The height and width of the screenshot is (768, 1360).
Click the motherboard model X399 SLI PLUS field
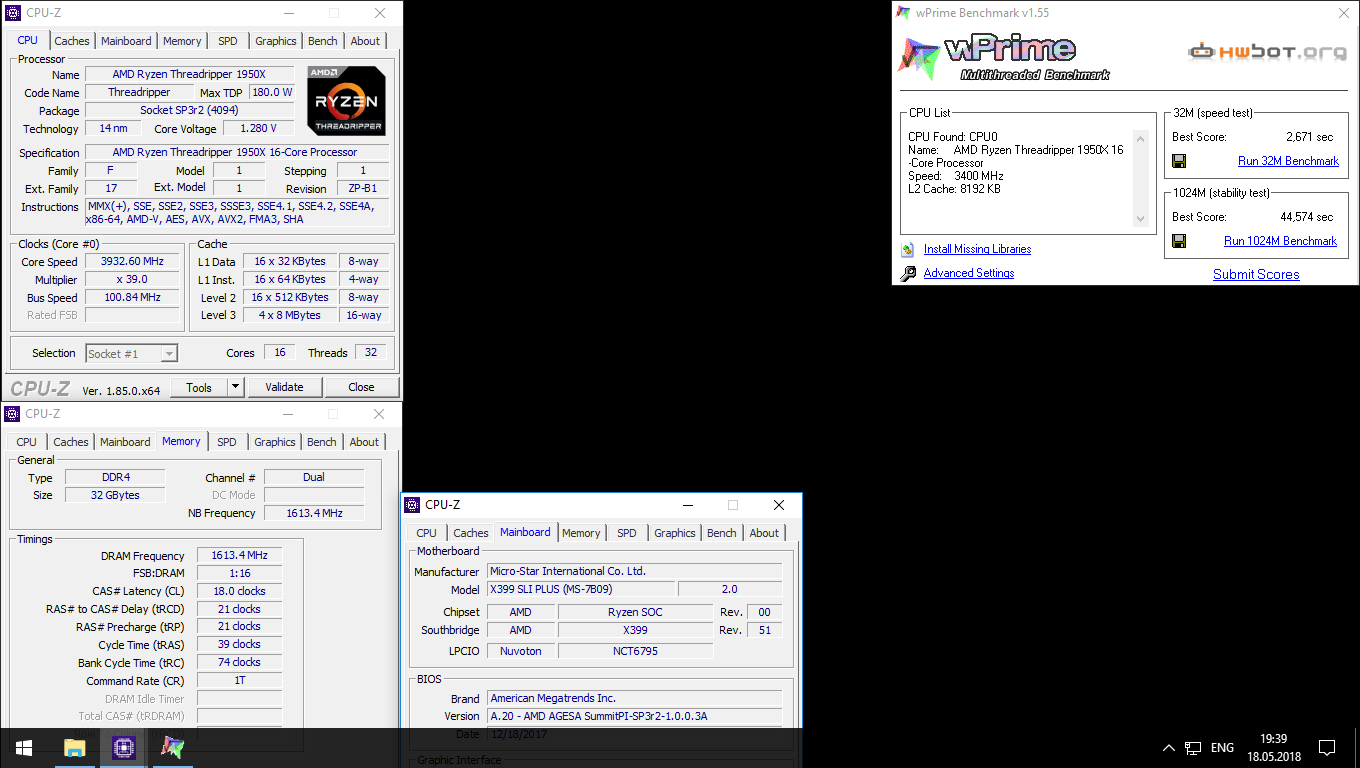(x=581, y=589)
